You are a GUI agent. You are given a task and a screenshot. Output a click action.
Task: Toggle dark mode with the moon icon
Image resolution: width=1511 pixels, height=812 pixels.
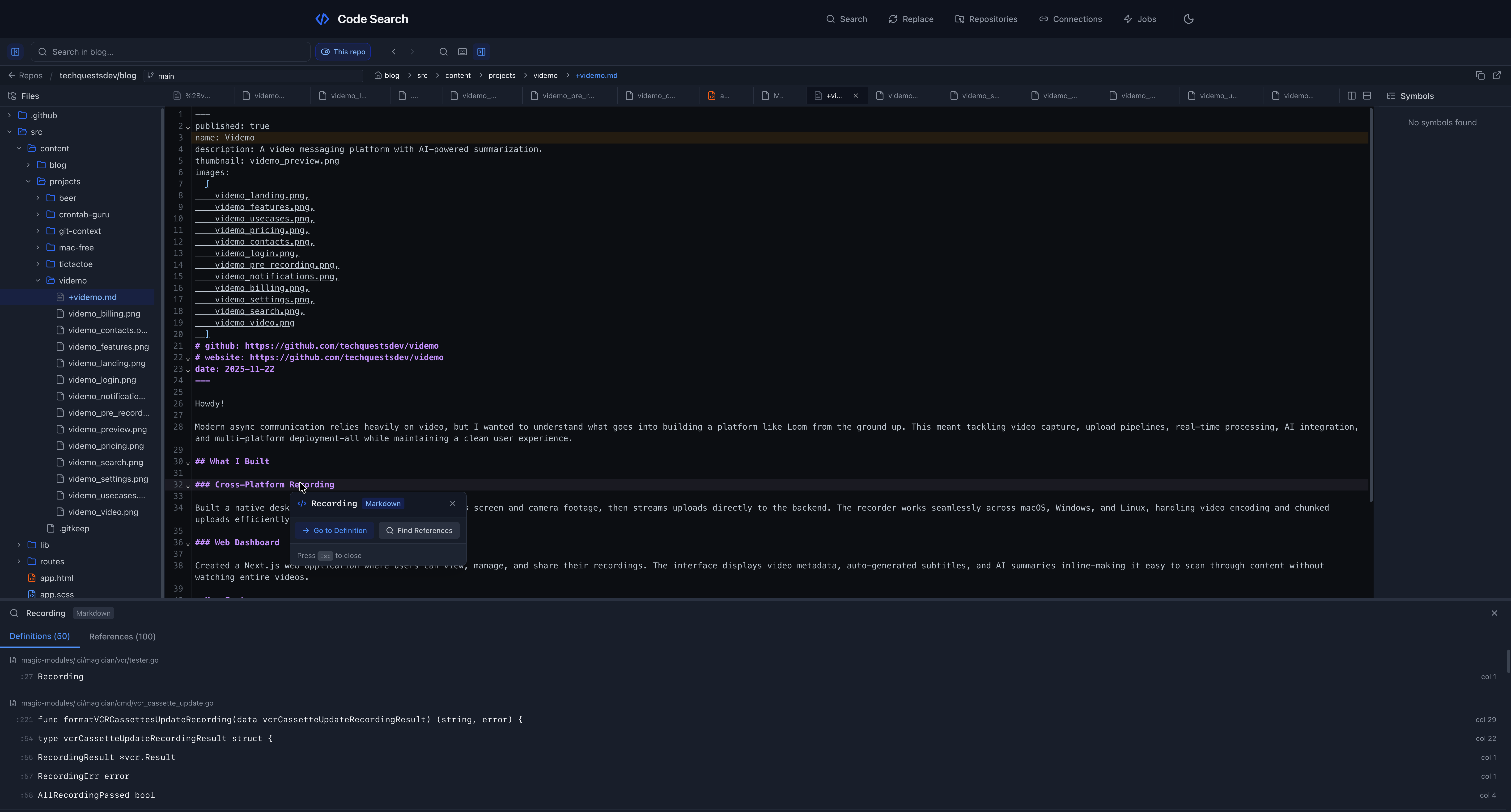point(1189,19)
